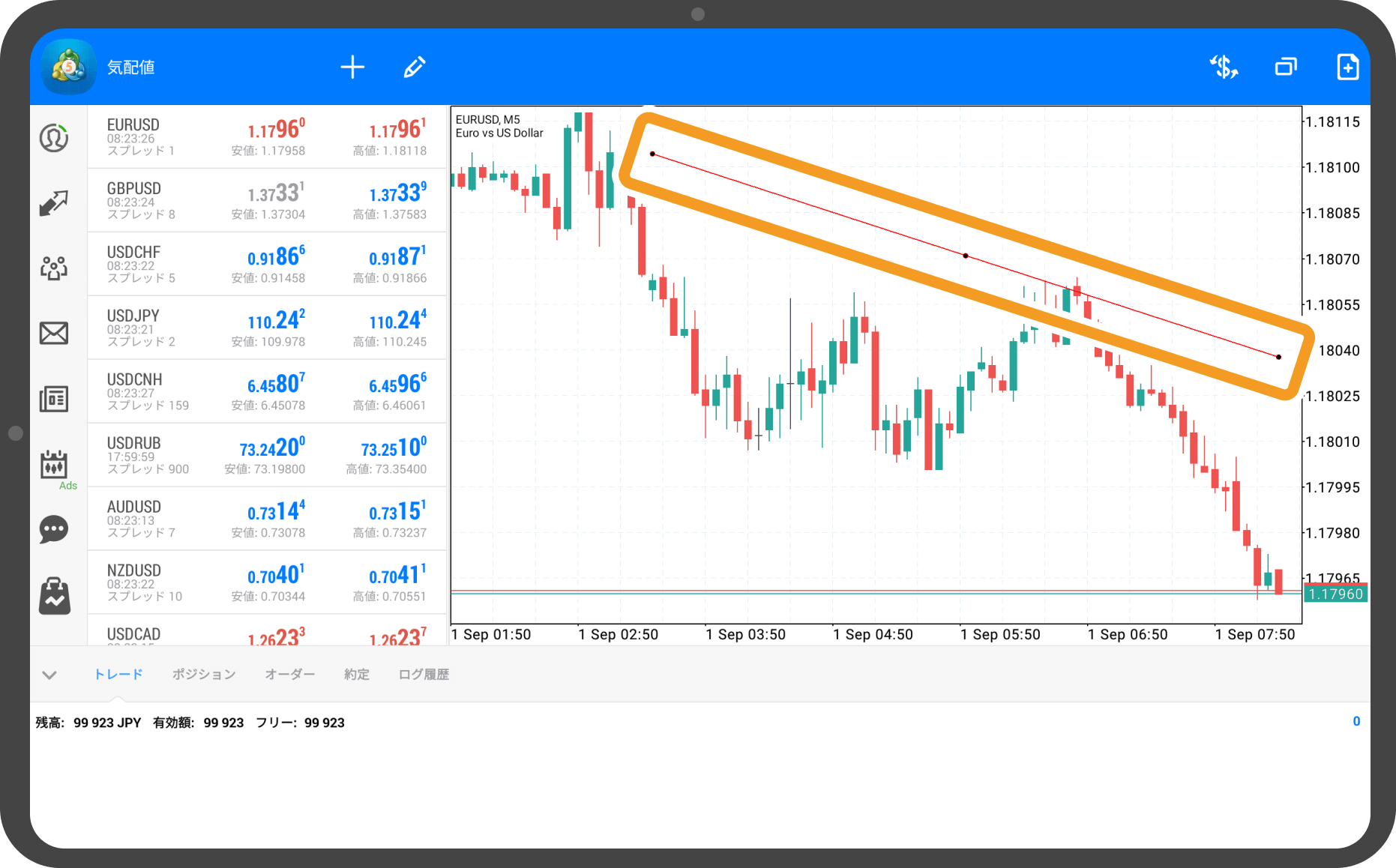Tap GBPUSD ask price 1.37339

[397, 193]
